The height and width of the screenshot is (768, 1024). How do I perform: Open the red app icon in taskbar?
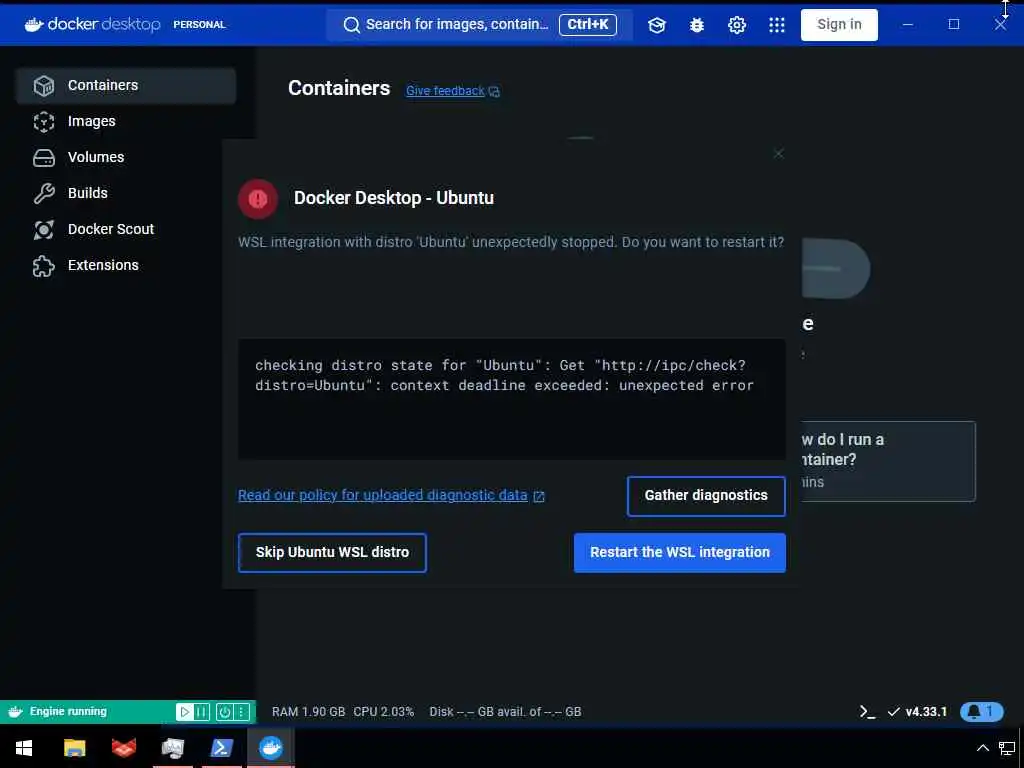pos(123,748)
